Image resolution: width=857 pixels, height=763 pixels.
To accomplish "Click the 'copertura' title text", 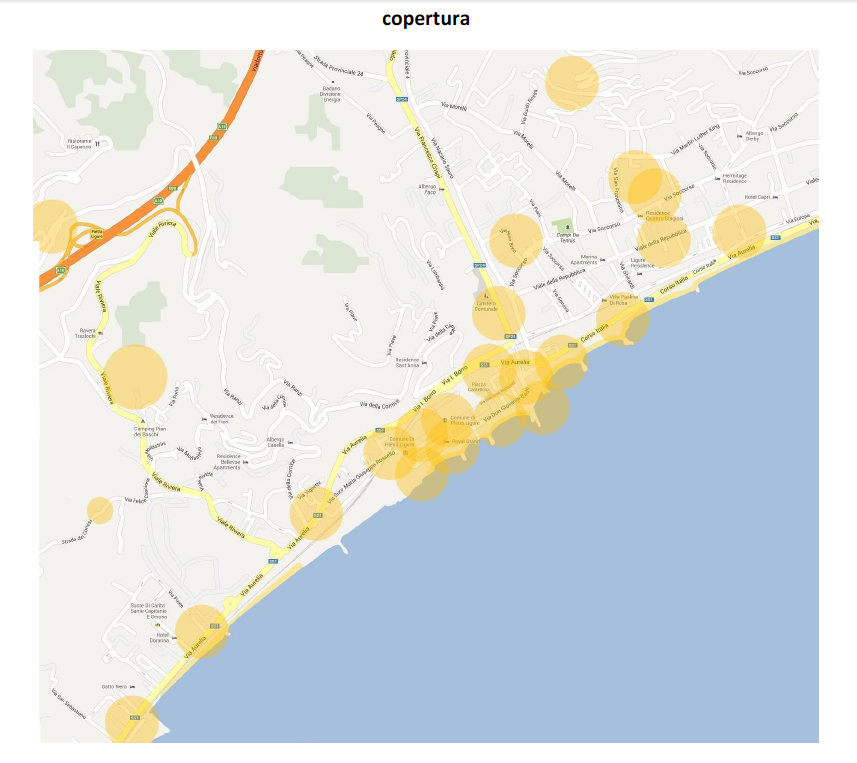I will (426, 19).
